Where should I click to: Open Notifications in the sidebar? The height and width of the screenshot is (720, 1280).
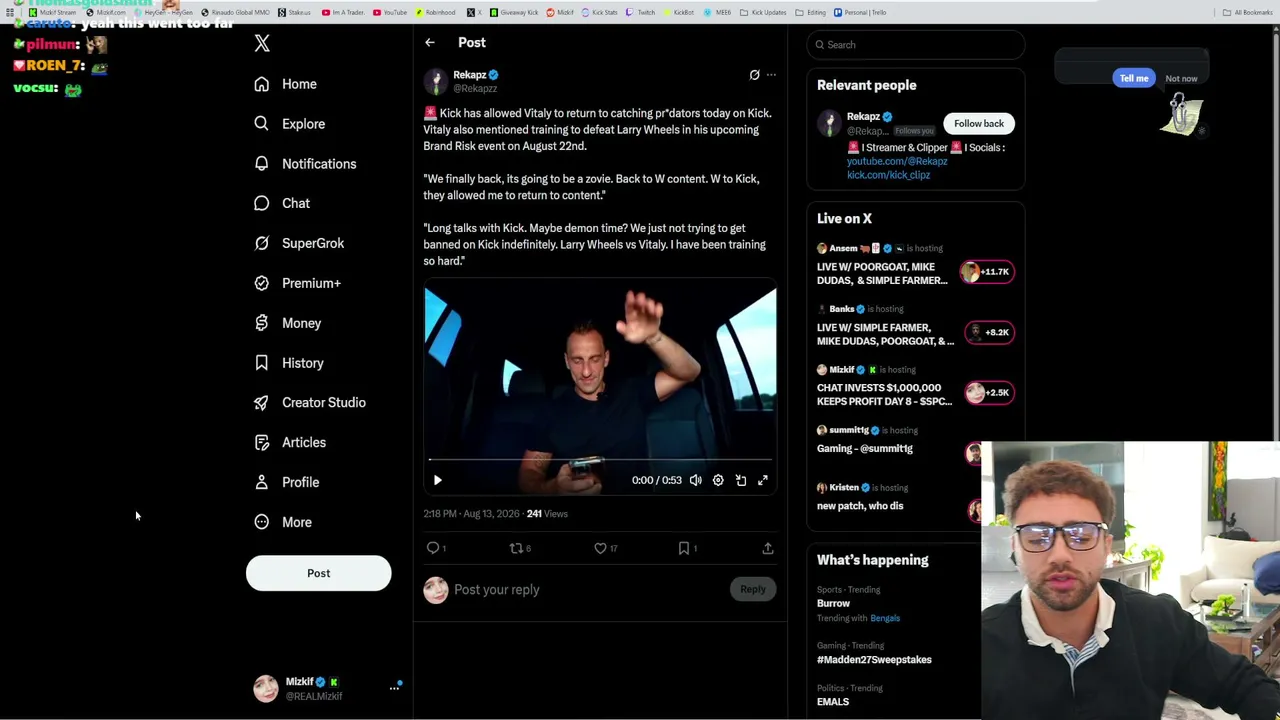click(305, 164)
